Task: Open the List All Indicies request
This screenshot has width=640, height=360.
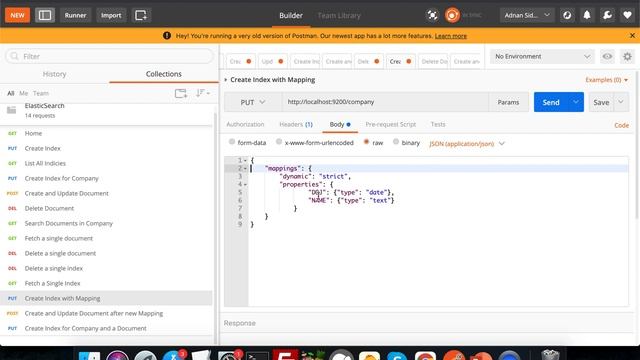Action: pos(106,163)
